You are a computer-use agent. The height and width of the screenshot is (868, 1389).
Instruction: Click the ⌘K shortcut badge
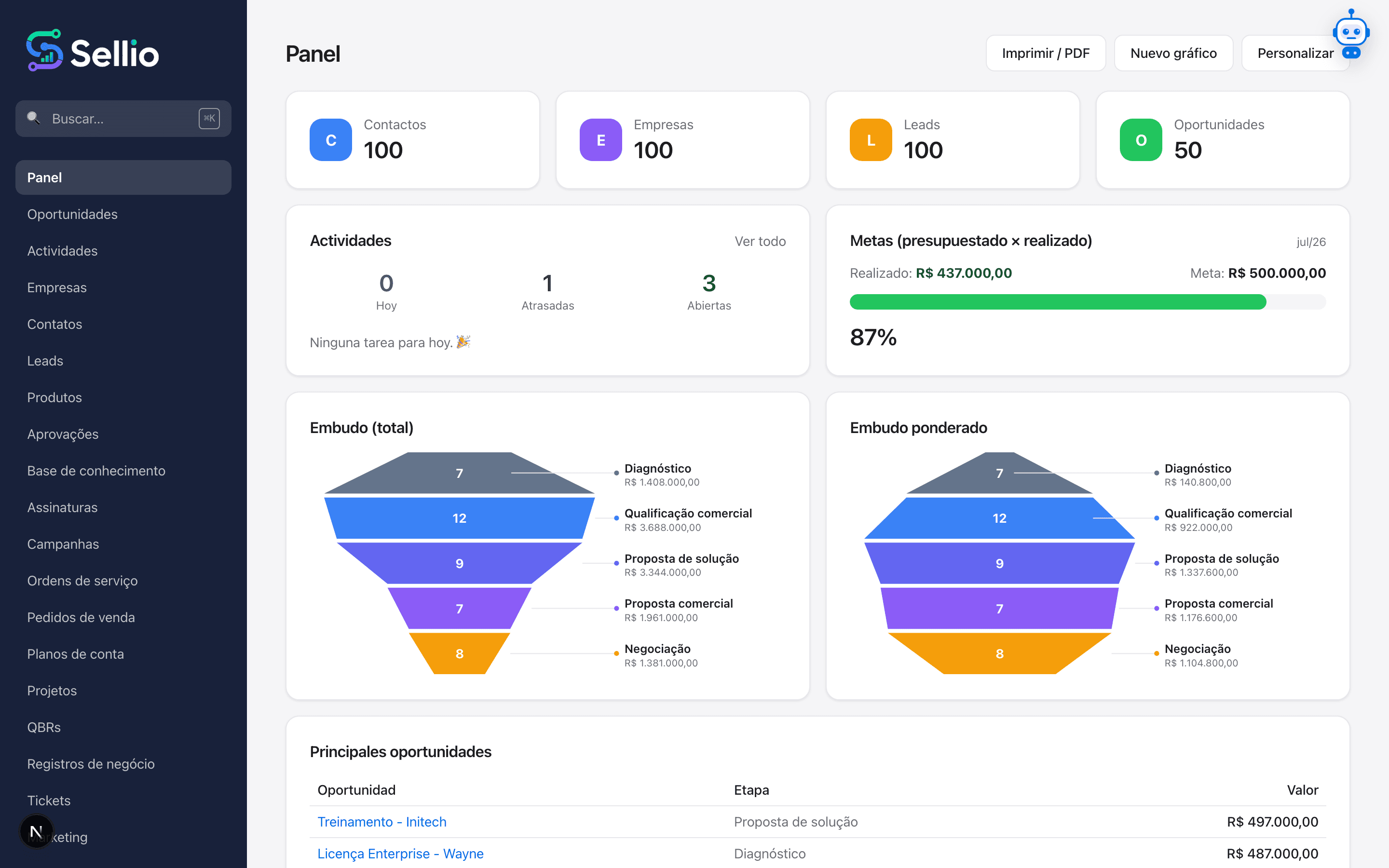(x=209, y=118)
